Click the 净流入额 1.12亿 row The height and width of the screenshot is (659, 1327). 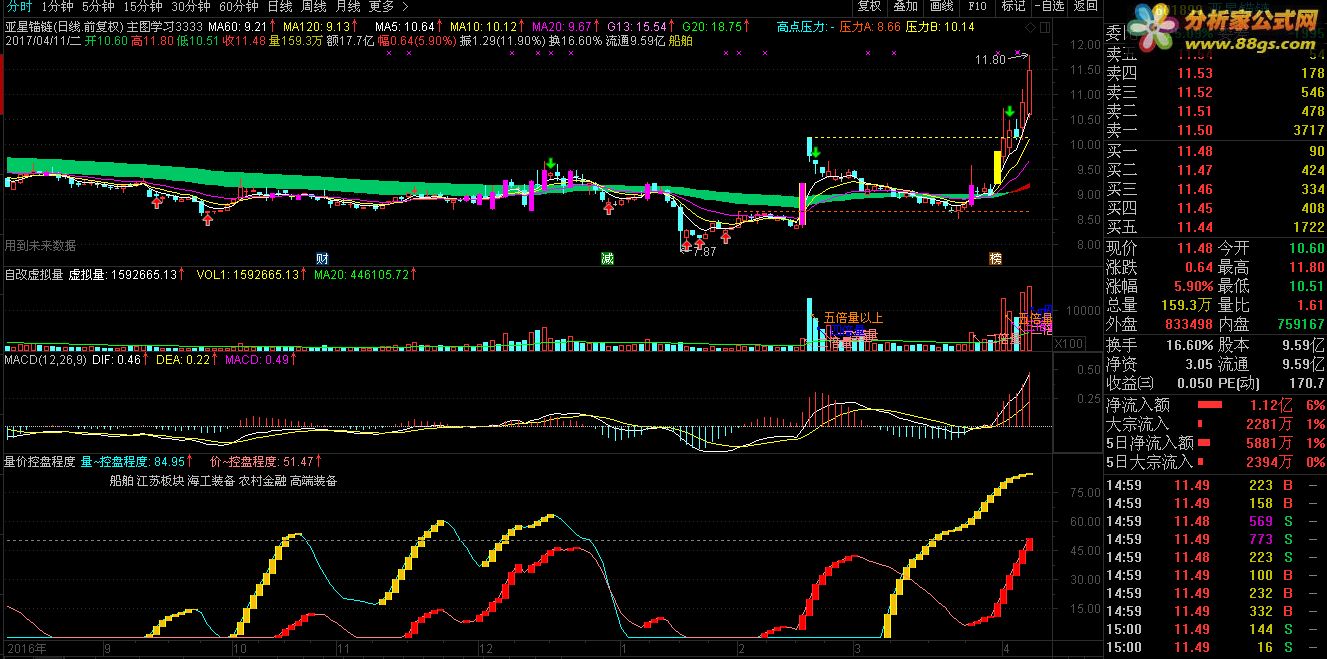(x=1215, y=405)
